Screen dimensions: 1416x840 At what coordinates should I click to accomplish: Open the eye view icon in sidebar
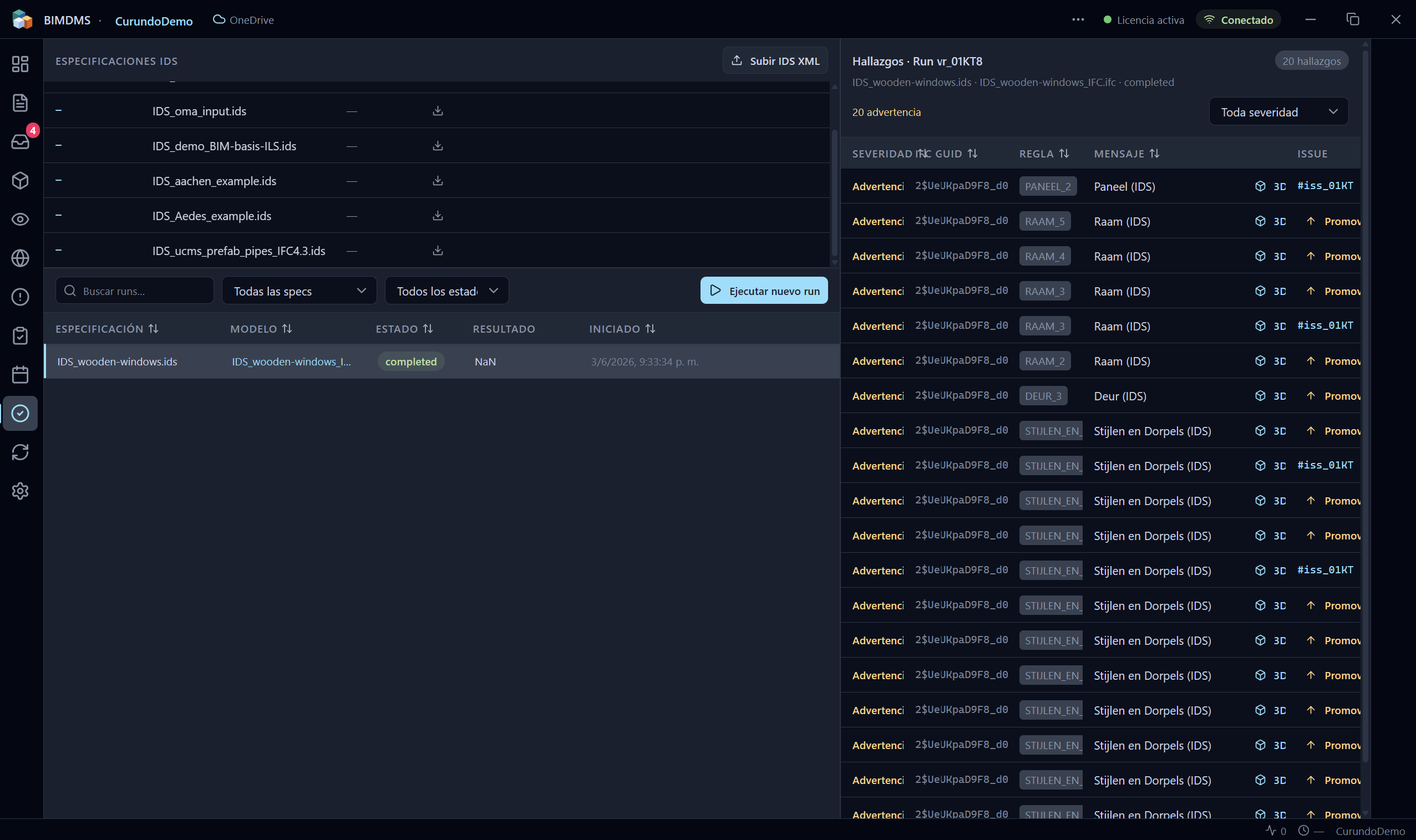21,219
